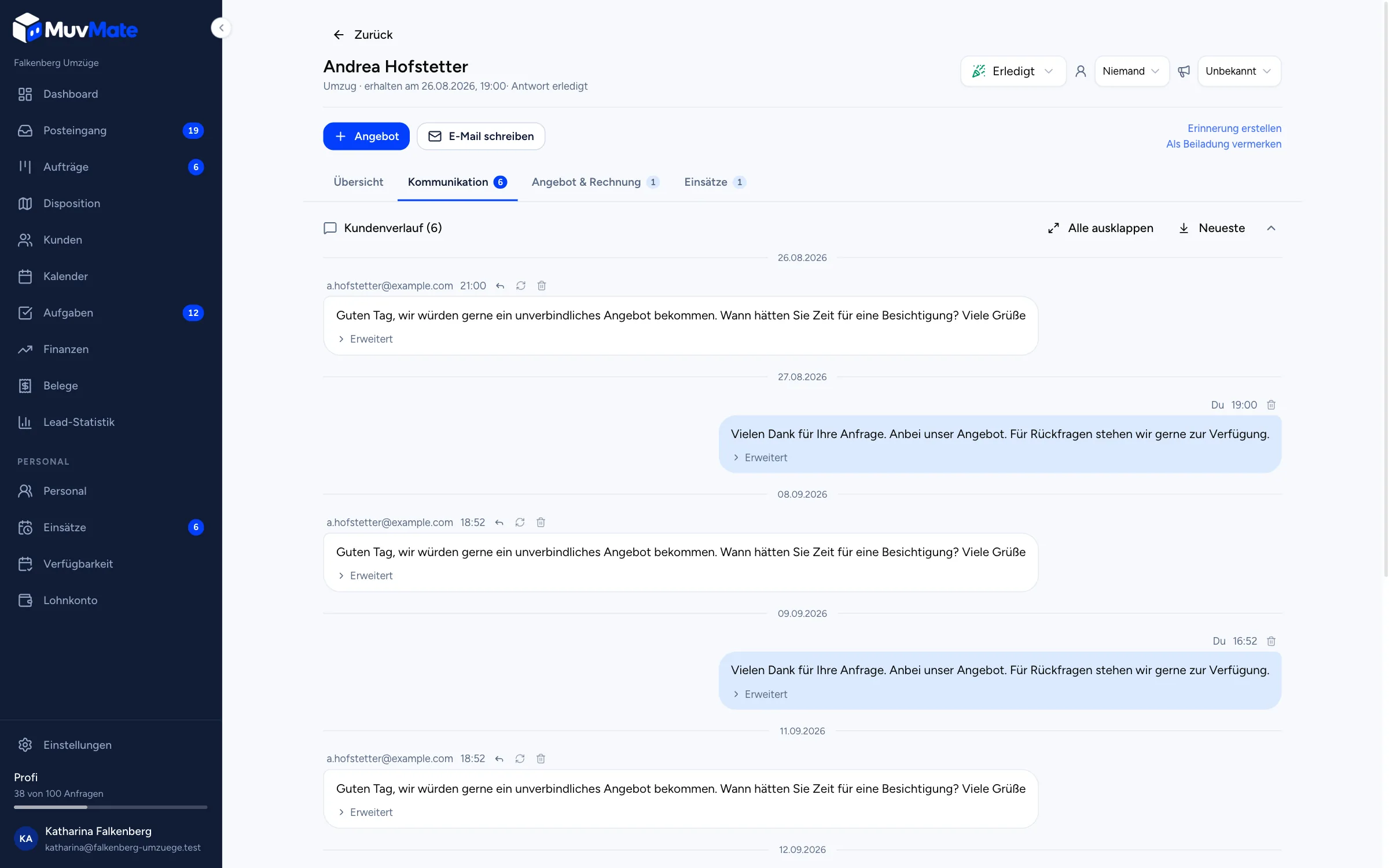Click E-Mail schreiben button

coord(481,137)
